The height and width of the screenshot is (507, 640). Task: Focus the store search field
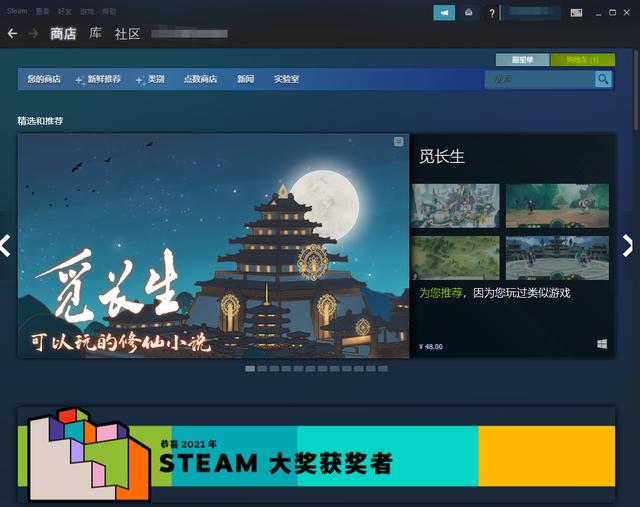(x=540, y=79)
